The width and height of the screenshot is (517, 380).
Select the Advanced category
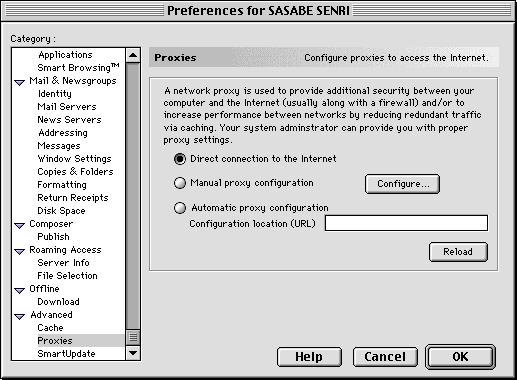coord(51,315)
